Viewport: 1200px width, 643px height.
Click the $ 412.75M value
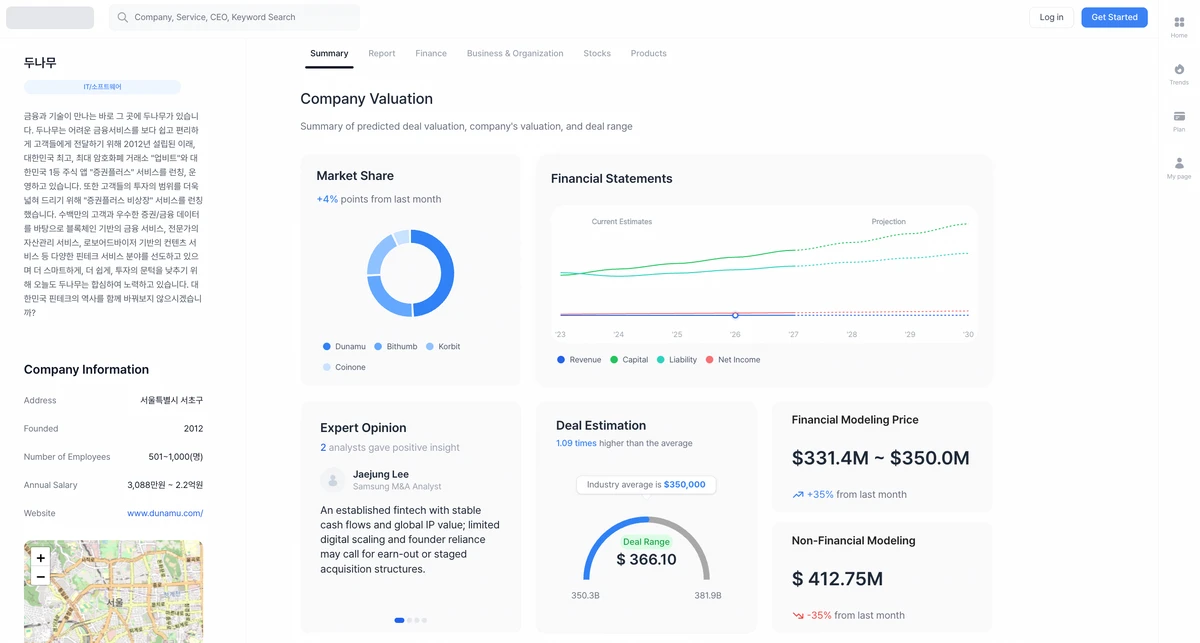click(x=837, y=578)
